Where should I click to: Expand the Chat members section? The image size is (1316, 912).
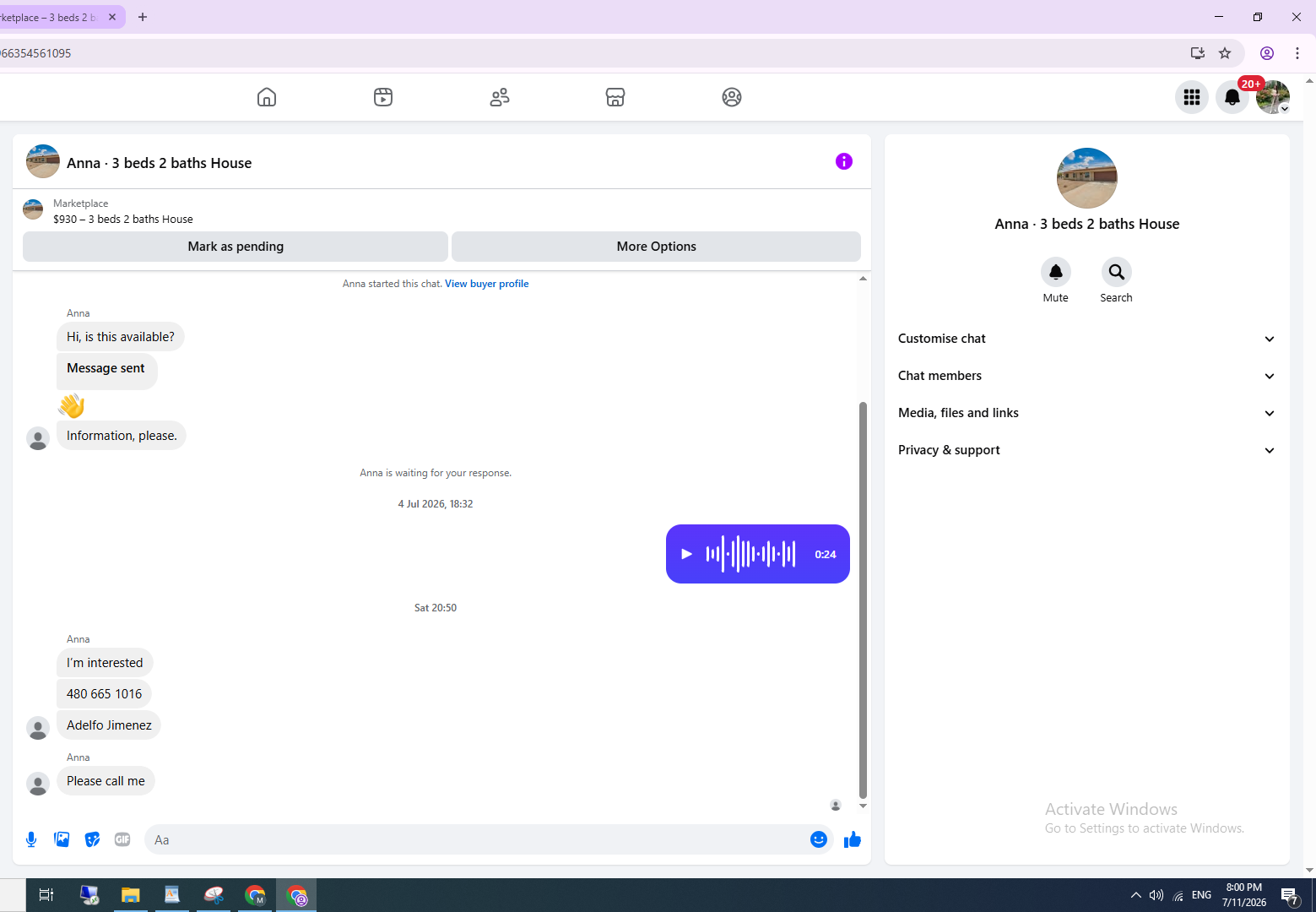tap(1087, 376)
